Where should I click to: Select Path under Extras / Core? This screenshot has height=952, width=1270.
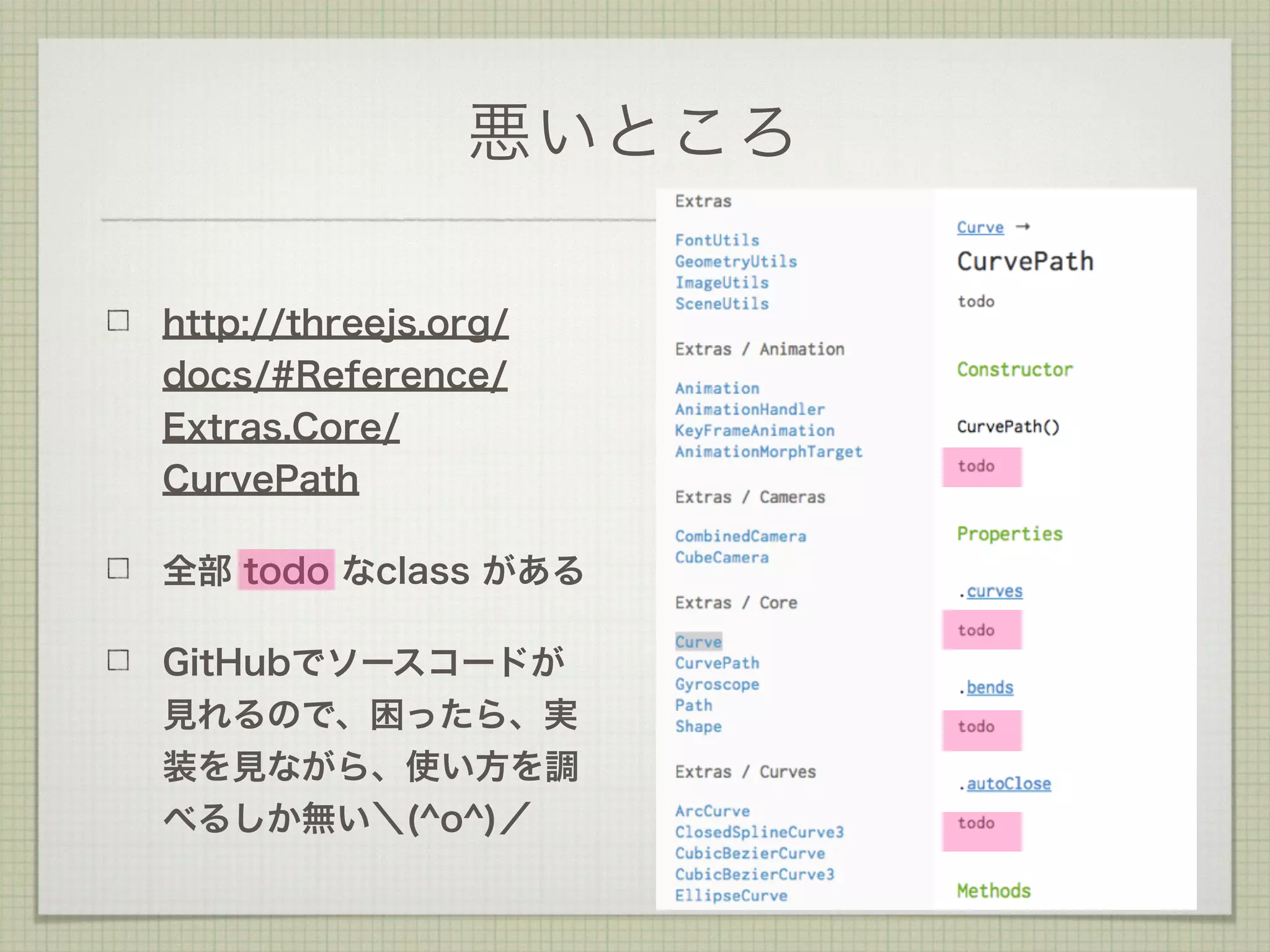coord(693,705)
